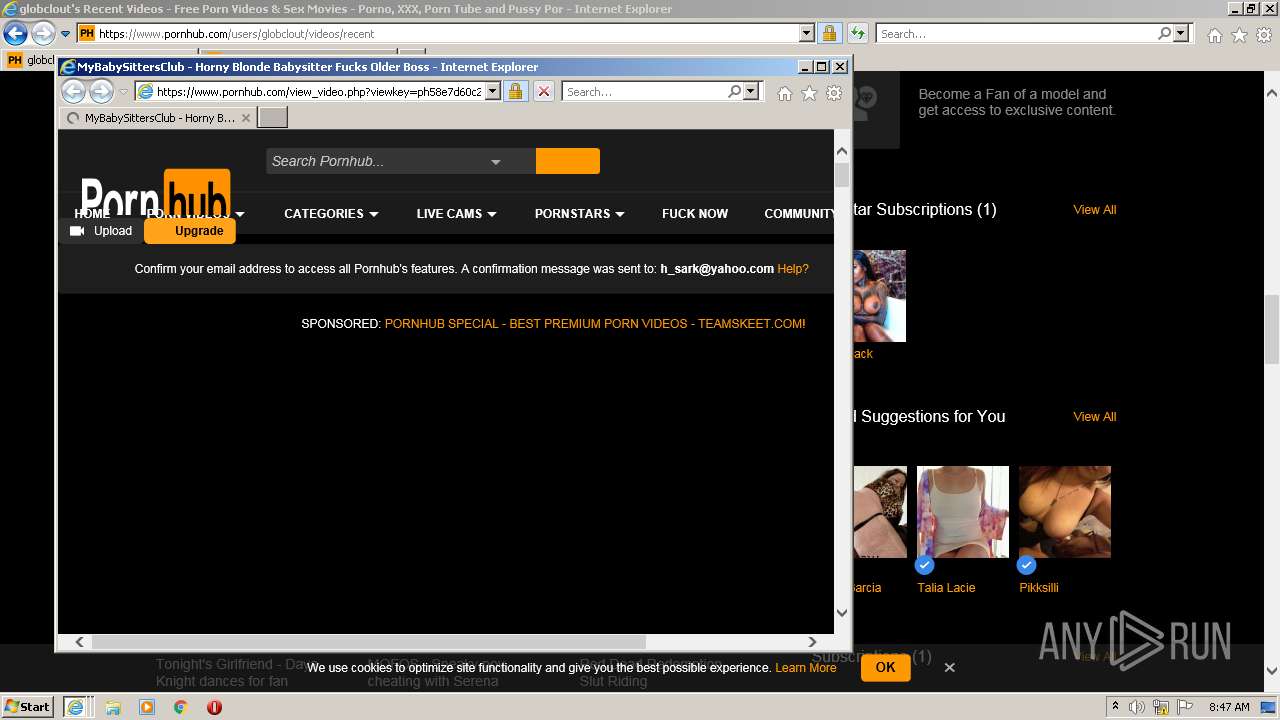Open the Help? link beside email

point(793,269)
